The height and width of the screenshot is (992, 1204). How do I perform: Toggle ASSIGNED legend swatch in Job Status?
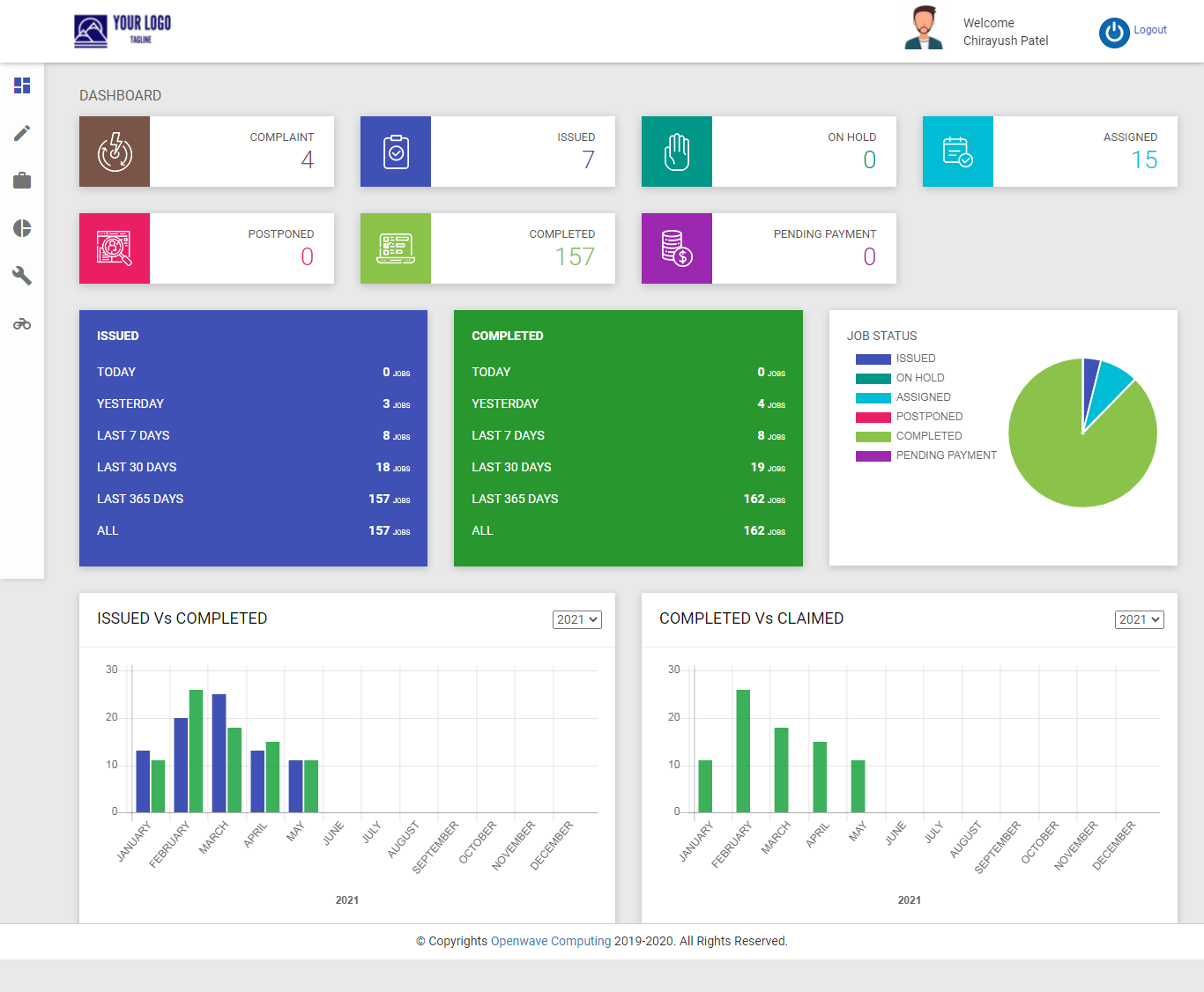pos(873,397)
